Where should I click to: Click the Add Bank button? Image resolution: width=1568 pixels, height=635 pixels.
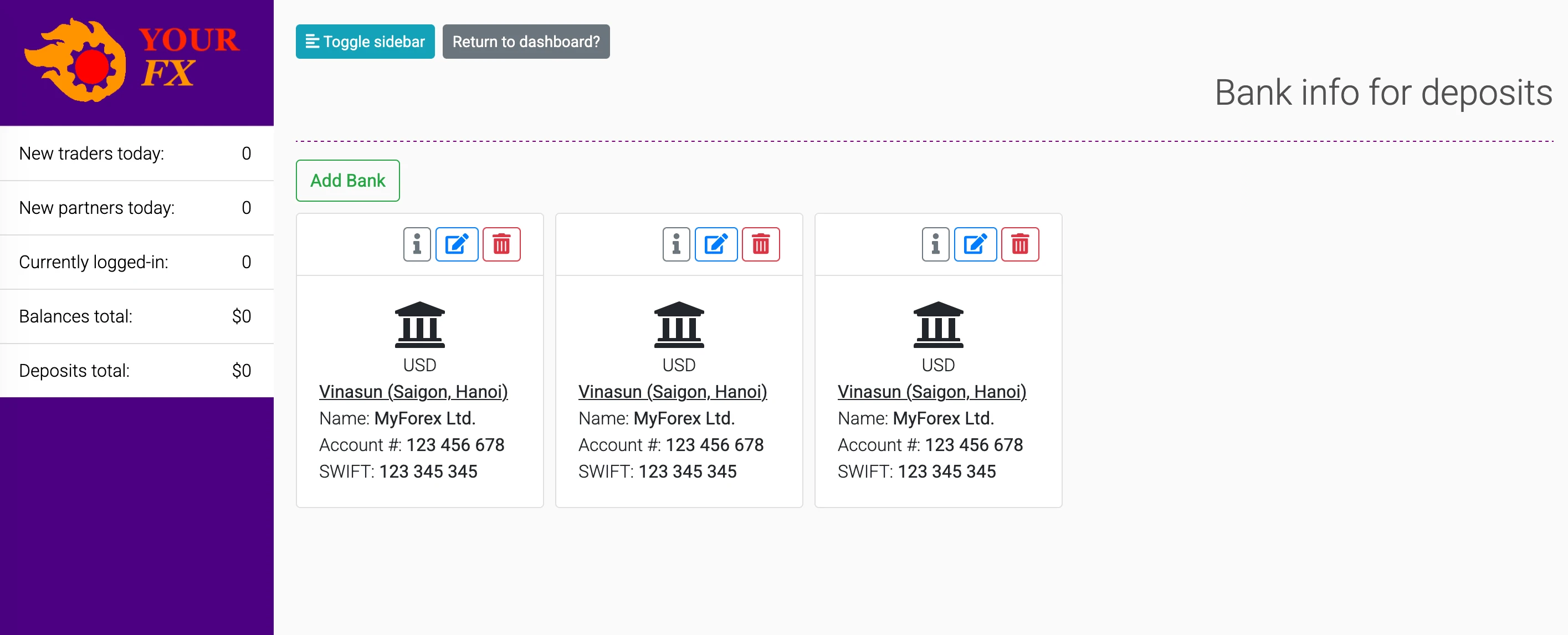click(x=347, y=180)
